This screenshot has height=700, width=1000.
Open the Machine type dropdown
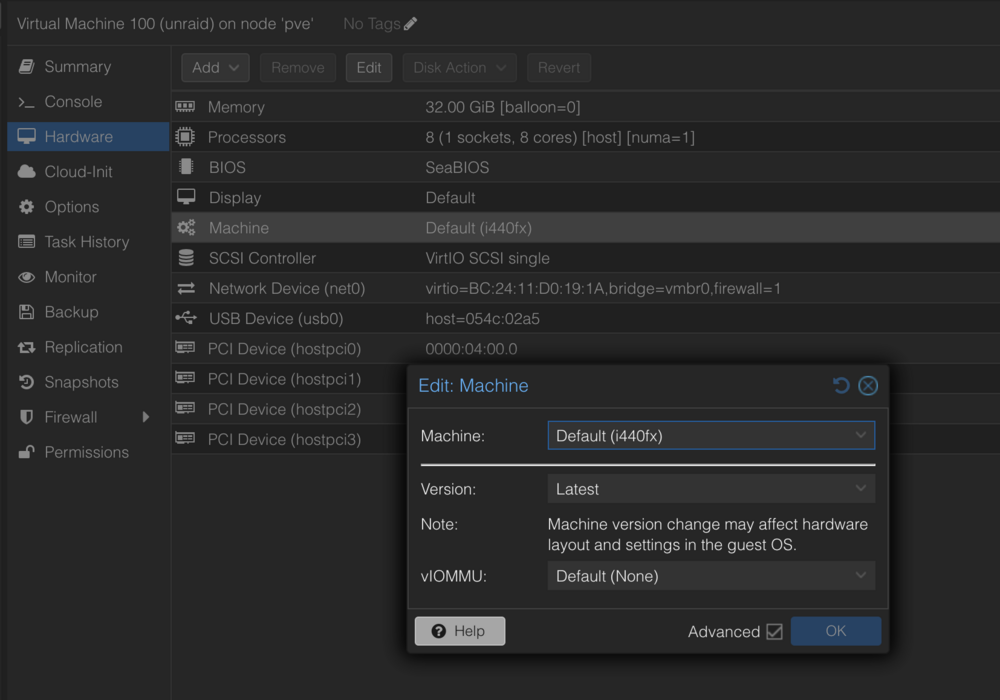(711, 435)
